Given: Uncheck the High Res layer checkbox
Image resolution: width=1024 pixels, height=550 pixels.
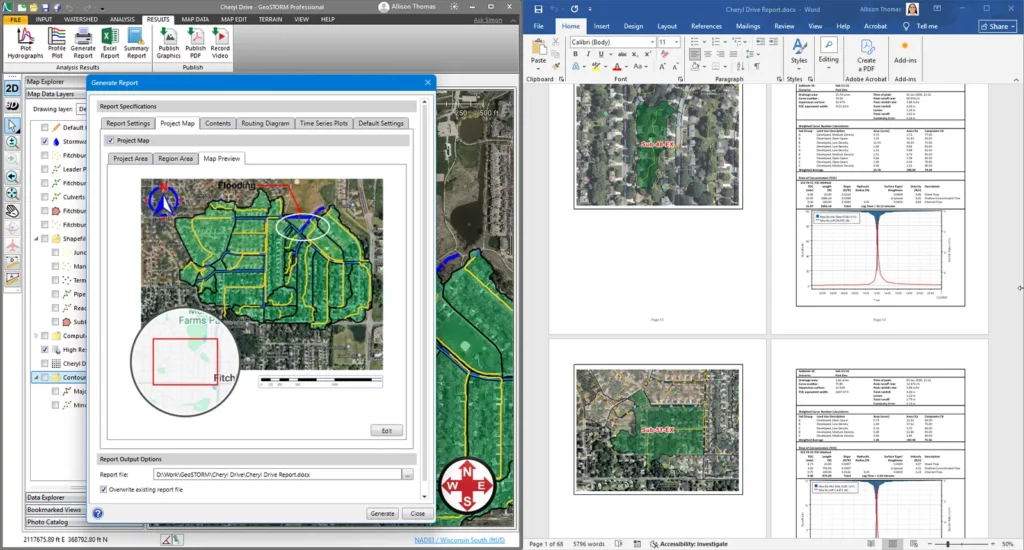Looking at the screenshot, I should pos(44,349).
